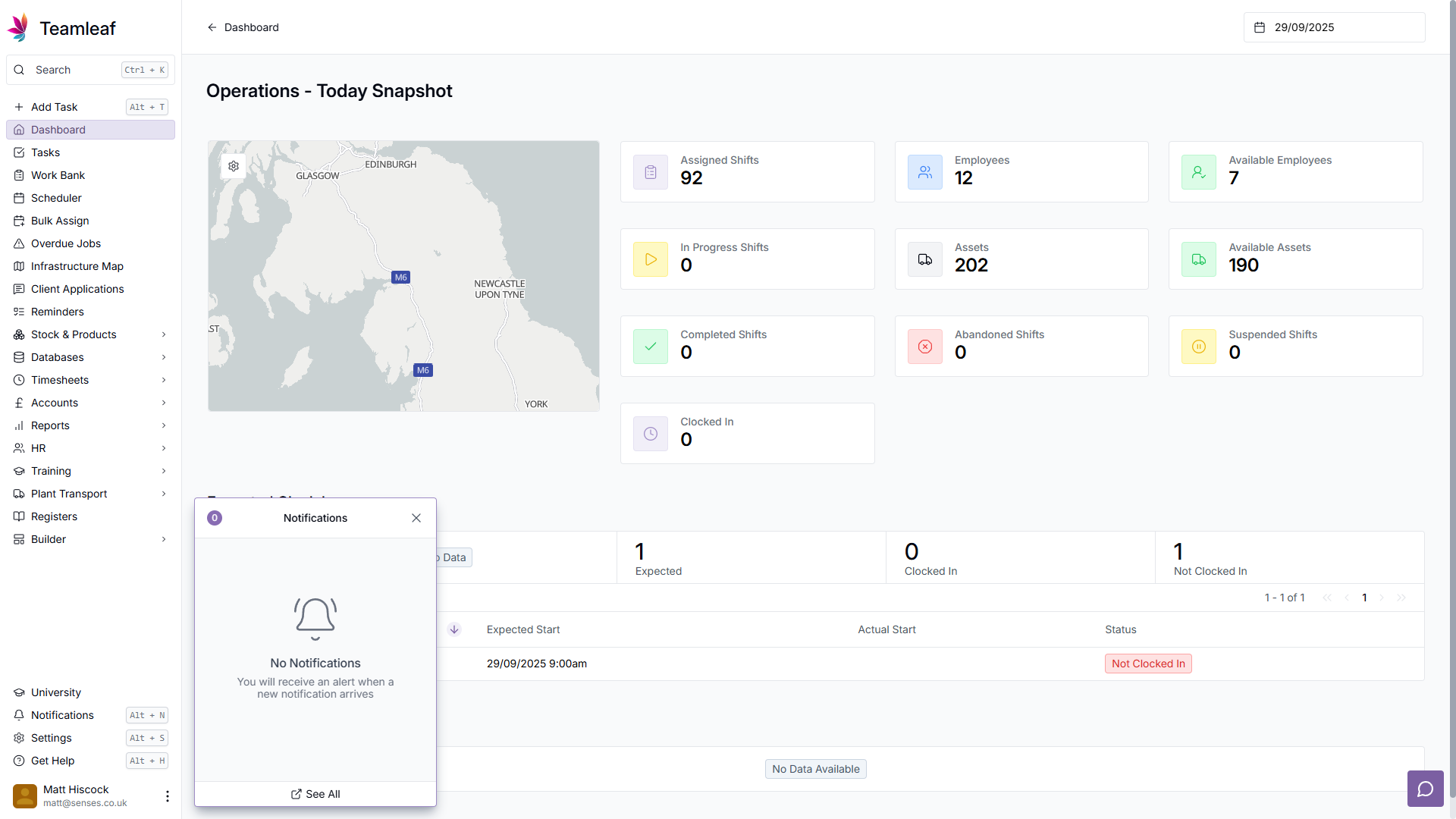Open user options via three-dot menu
Viewport: 1456px width, 819px height.
(168, 795)
